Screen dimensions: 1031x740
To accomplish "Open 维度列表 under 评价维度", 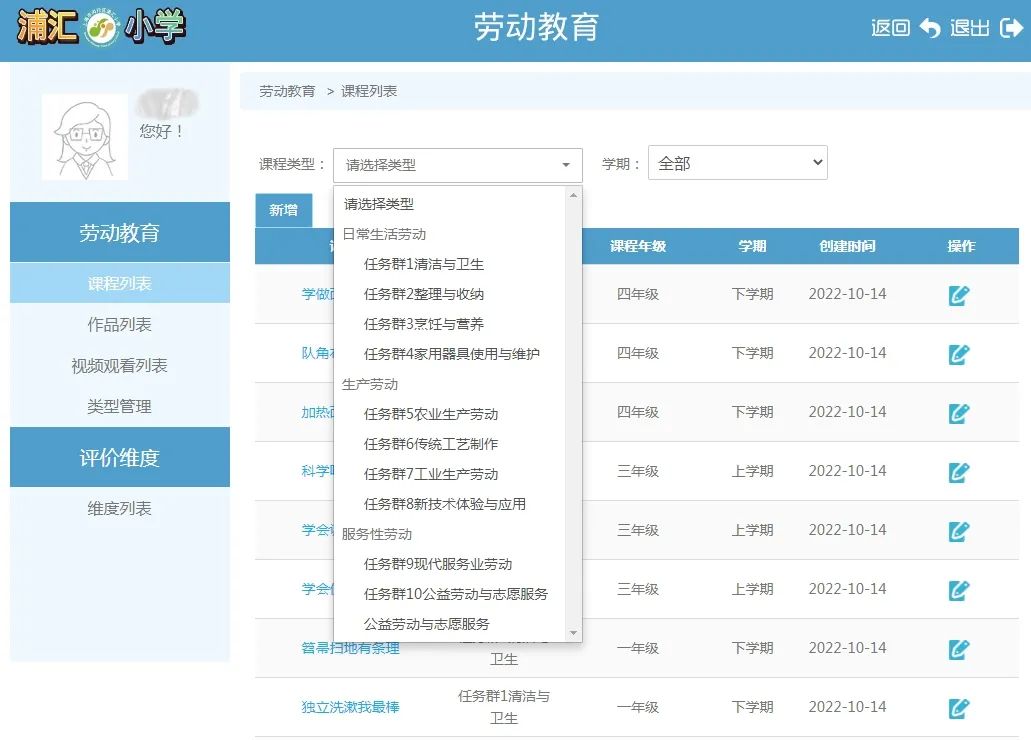I will pyautogui.click(x=119, y=509).
